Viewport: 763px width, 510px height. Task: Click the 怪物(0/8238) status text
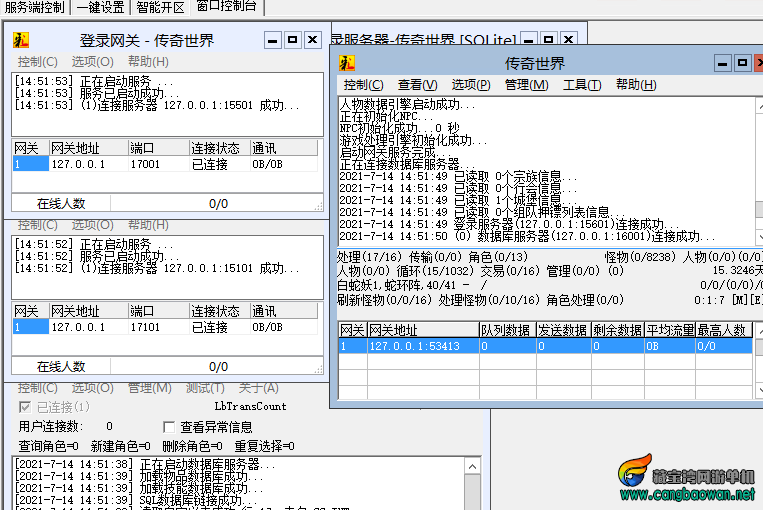640,257
